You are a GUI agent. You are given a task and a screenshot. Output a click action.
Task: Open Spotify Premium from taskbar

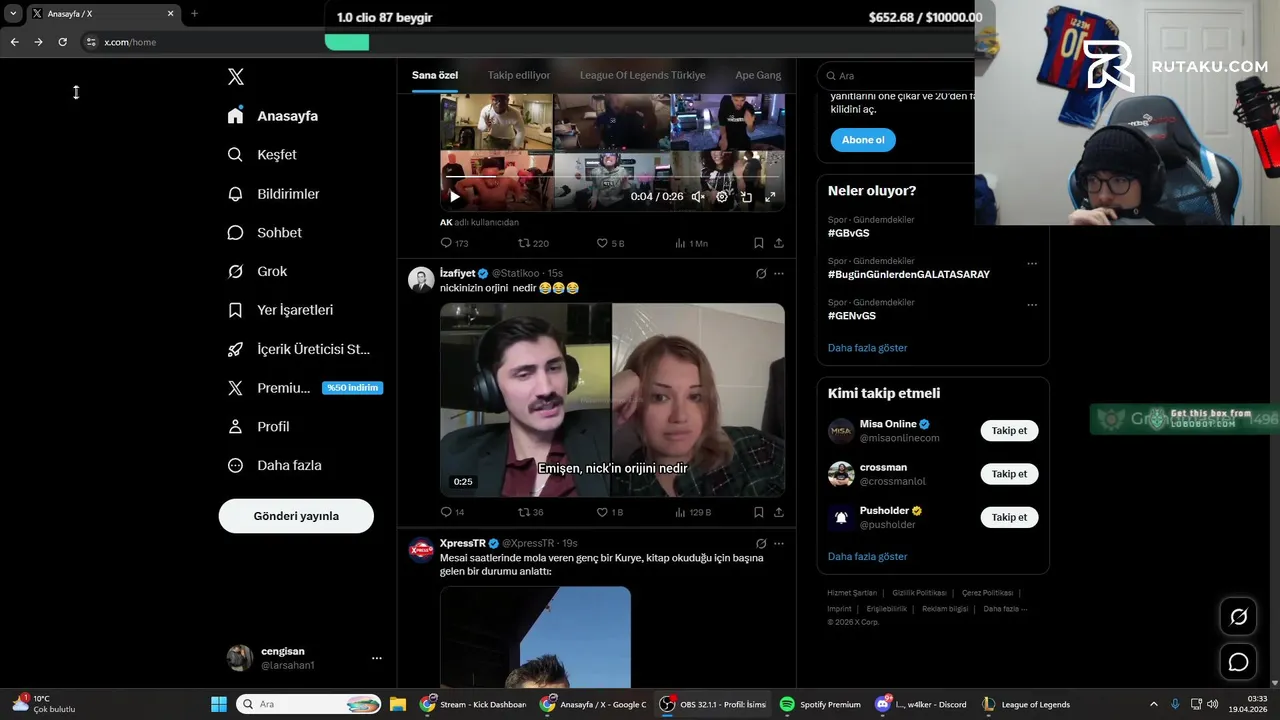pos(820,704)
